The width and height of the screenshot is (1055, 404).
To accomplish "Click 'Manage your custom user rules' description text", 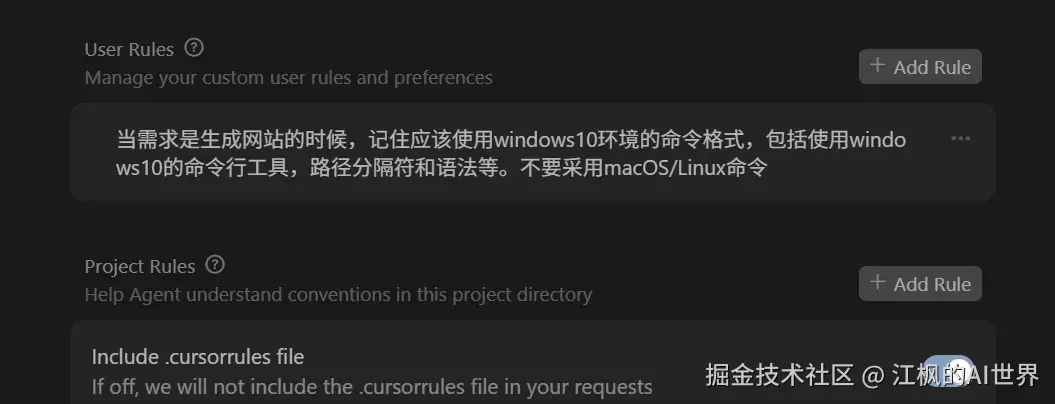I will (288, 78).
